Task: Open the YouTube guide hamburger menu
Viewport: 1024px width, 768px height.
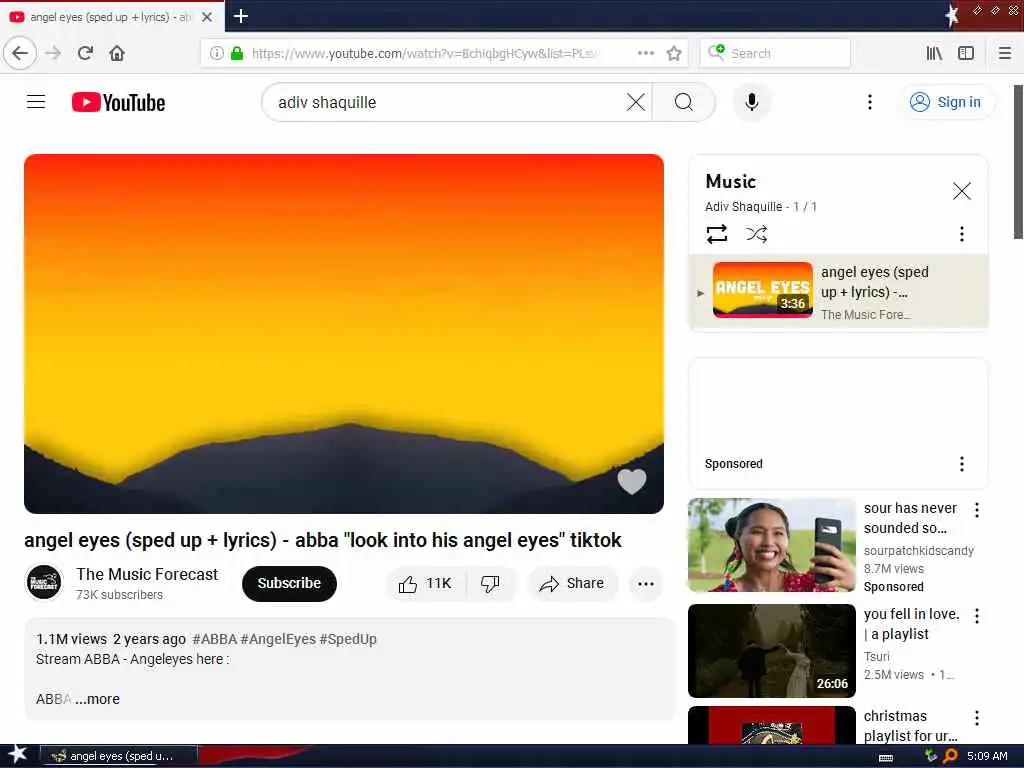Action: [x=36, y=102]
